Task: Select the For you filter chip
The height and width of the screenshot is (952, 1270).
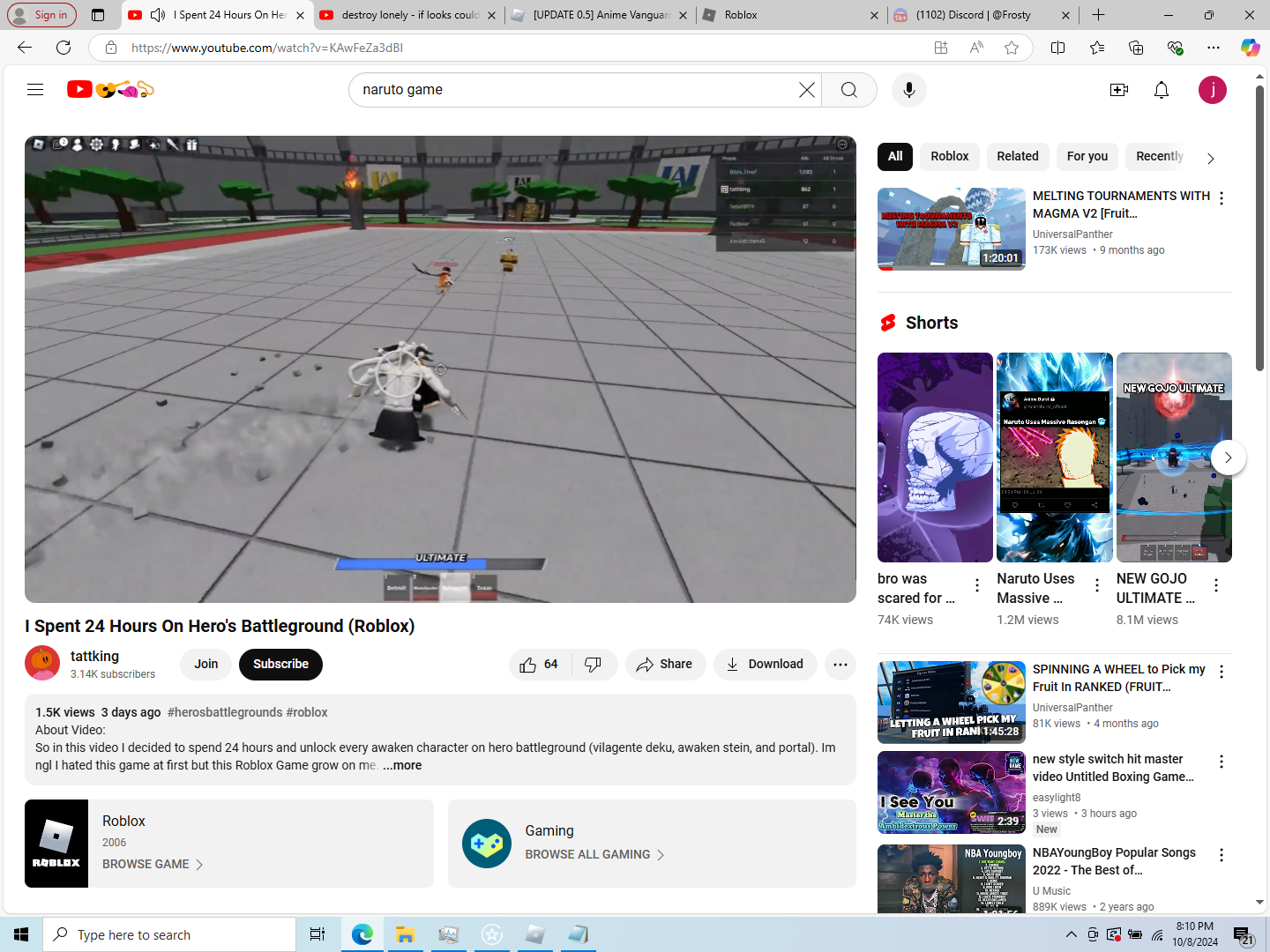Action: tap(1087, 156)
